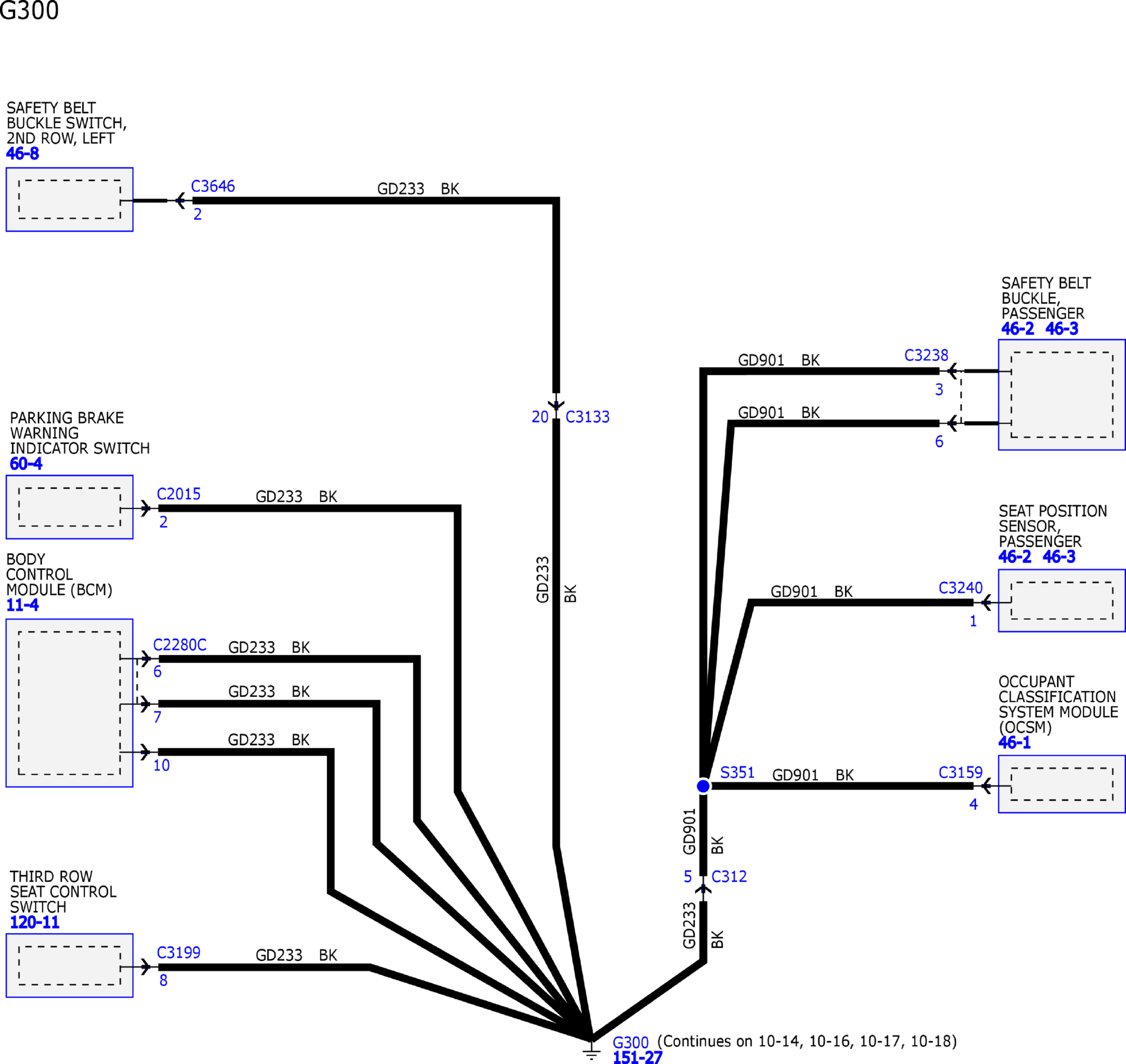
Task: Click the S351 splice blue dot
Action: (x=703, y=786)
